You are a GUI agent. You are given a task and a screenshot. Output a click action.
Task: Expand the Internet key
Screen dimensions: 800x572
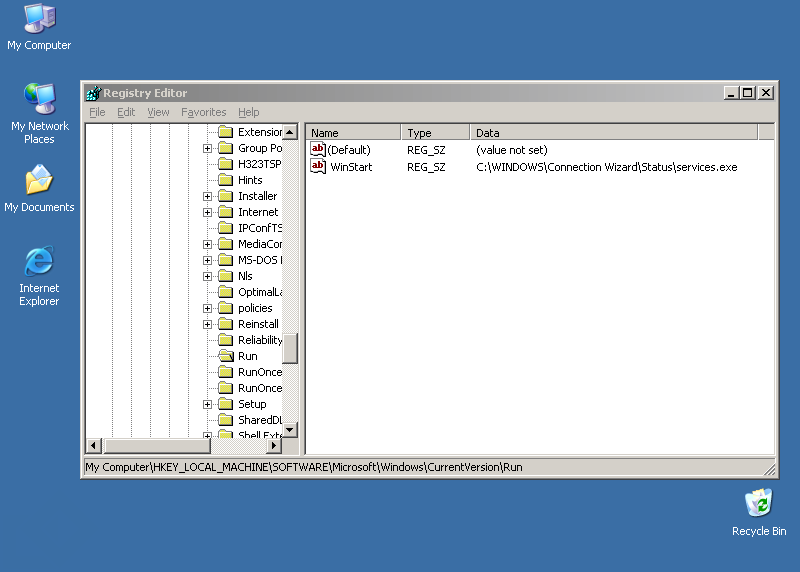(207, 212)
